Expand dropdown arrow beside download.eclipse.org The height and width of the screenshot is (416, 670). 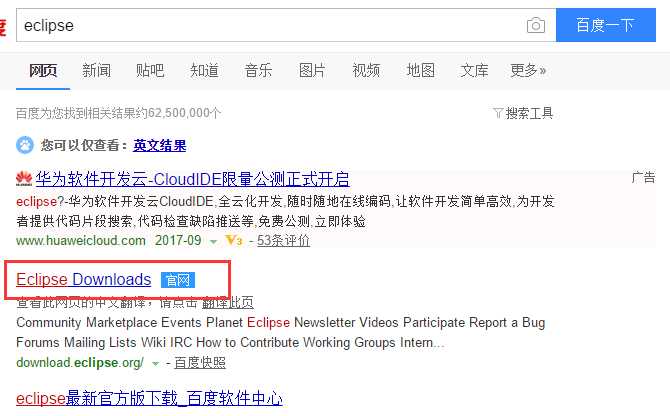[x=156, y=364]
